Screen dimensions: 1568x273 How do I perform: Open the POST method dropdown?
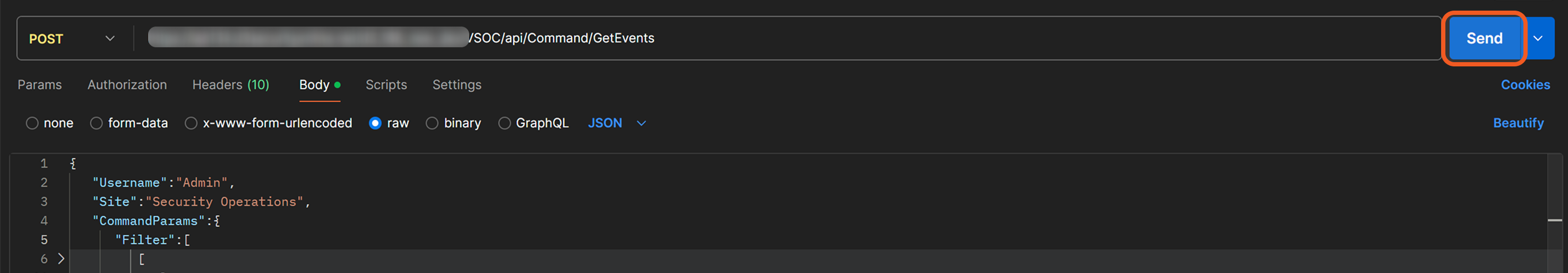click(72, 38)
